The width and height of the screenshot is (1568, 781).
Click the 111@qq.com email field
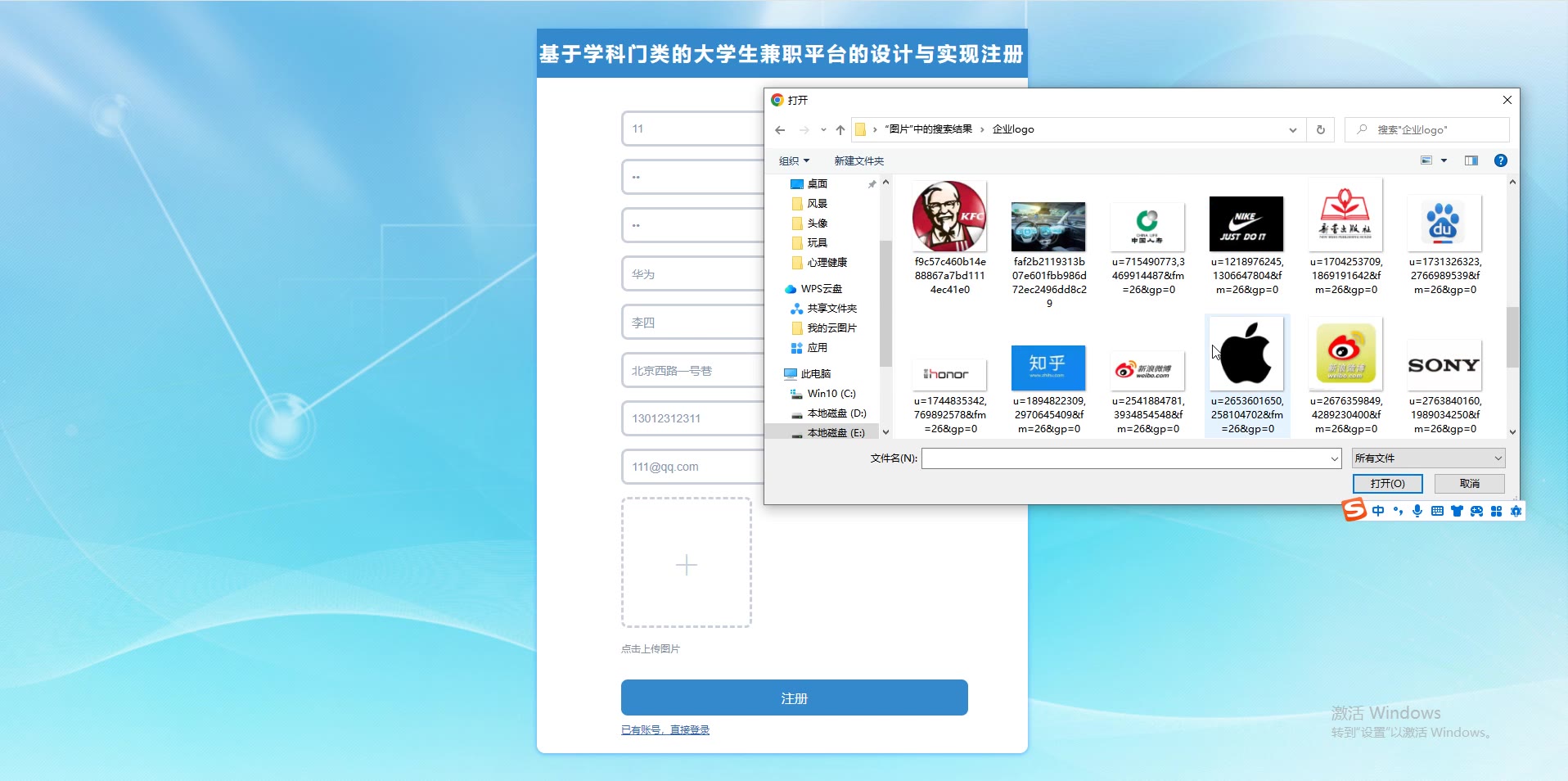(692, 467)
